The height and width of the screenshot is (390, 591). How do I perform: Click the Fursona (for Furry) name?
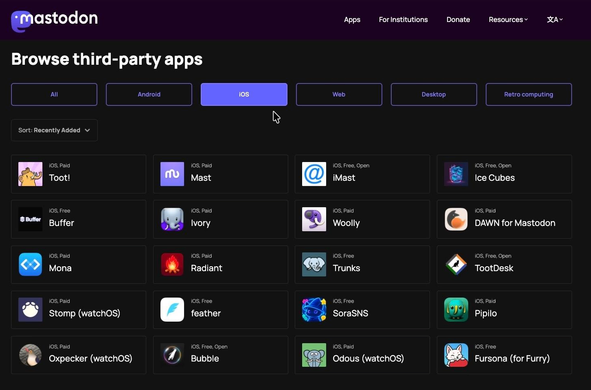(x=512, y=359)
